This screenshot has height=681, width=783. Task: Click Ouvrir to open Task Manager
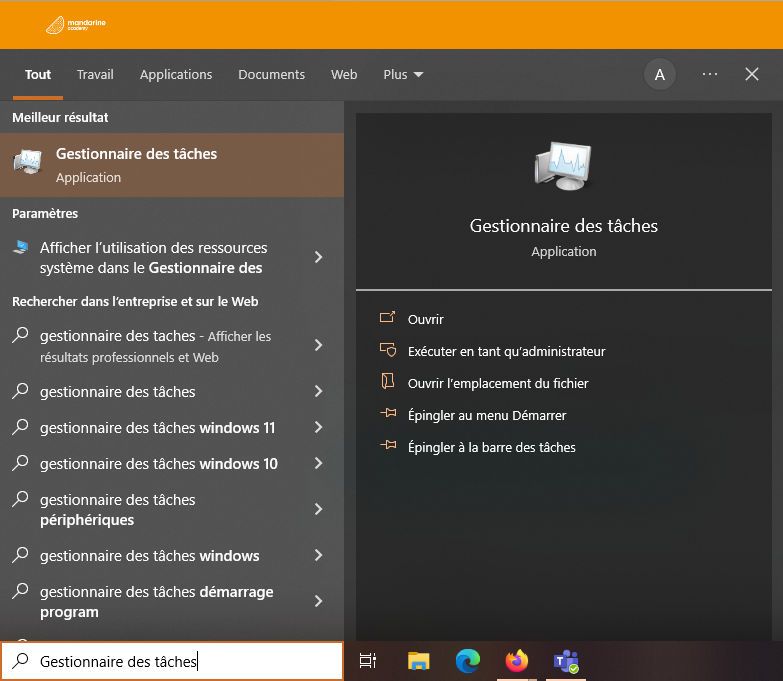(x=425, y=319)
